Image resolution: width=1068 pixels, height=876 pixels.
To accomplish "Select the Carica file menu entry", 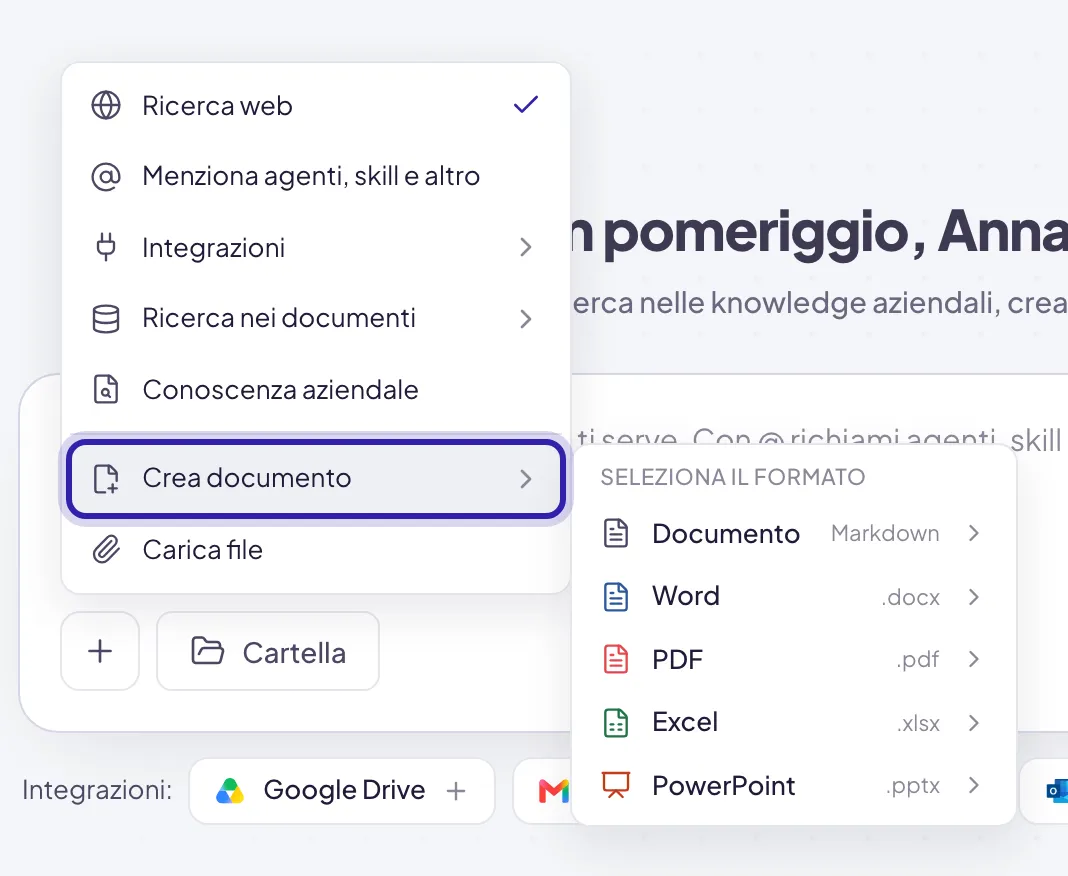I will click(x=315, y=550).
